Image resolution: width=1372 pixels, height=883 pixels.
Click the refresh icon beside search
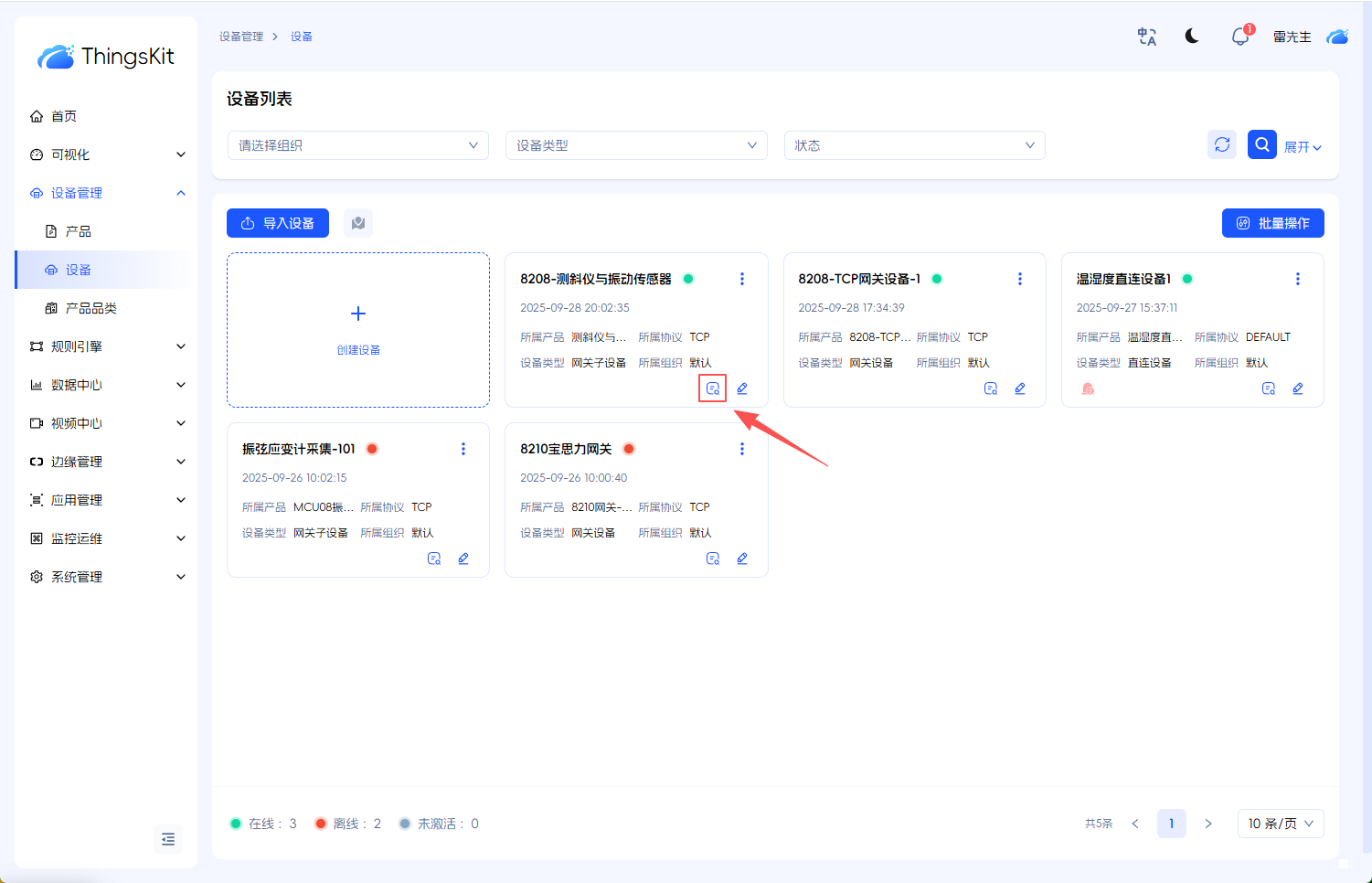tap(1222, 144)
